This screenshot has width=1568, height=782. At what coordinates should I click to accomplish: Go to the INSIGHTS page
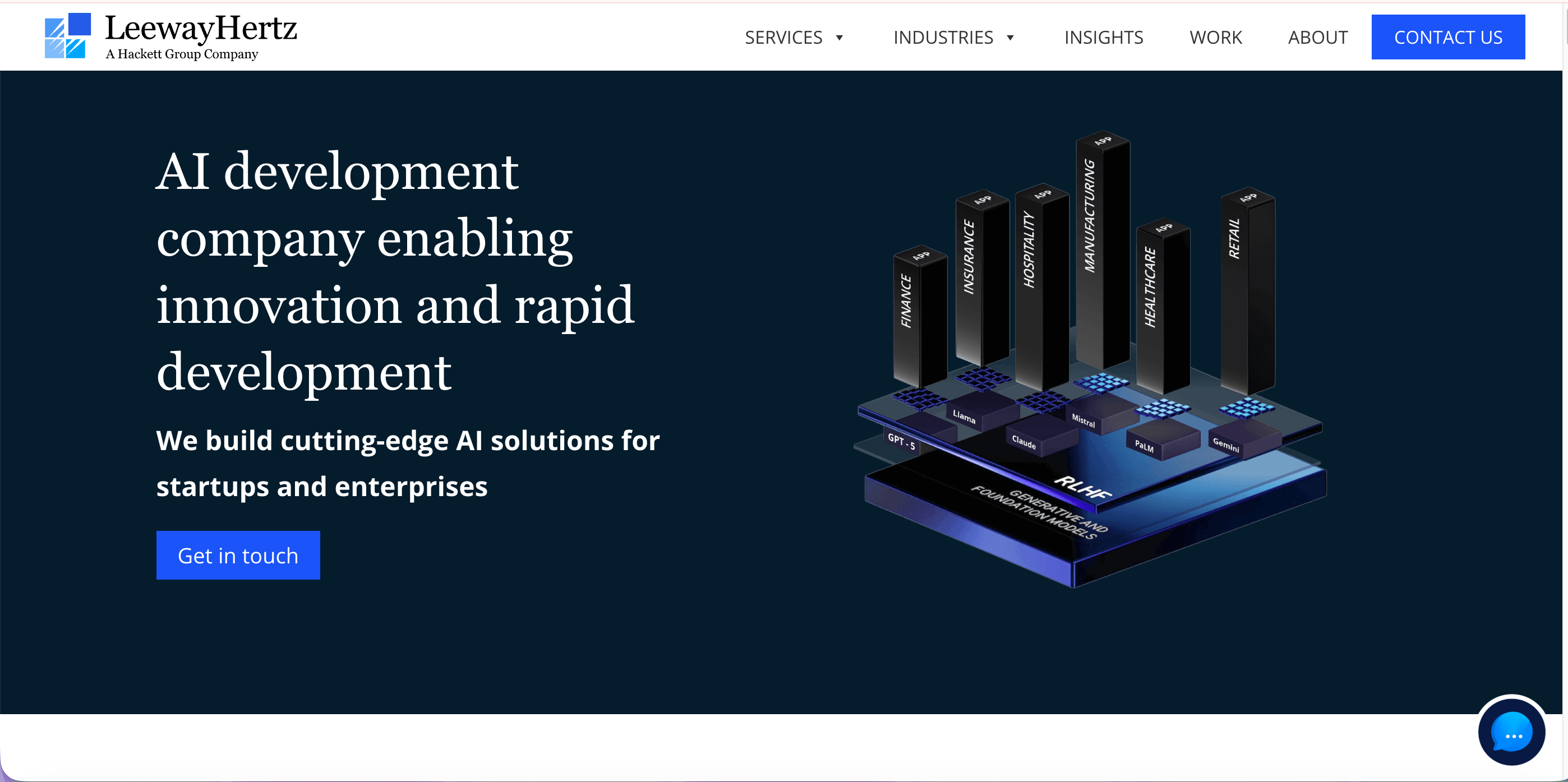click(x=1104, y=38)
